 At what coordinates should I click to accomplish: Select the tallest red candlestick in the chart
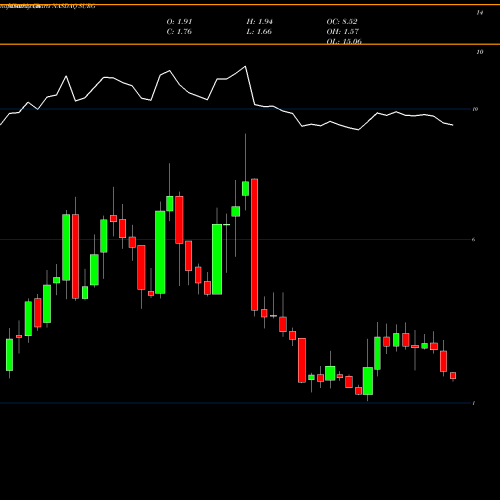click(x=255, y=245)
